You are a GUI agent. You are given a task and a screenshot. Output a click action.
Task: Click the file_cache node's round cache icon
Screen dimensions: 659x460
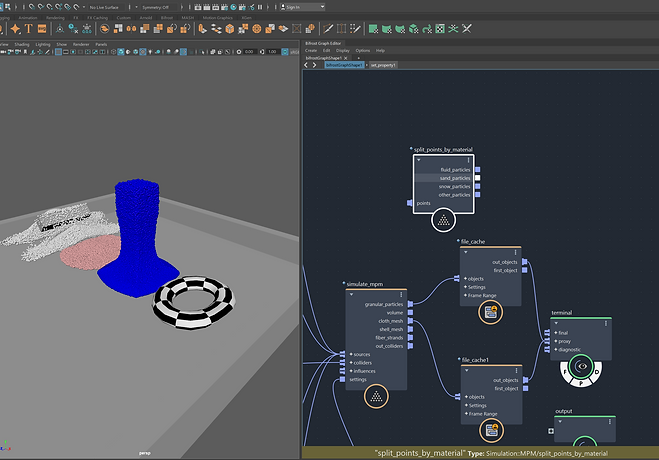(490, 312)
